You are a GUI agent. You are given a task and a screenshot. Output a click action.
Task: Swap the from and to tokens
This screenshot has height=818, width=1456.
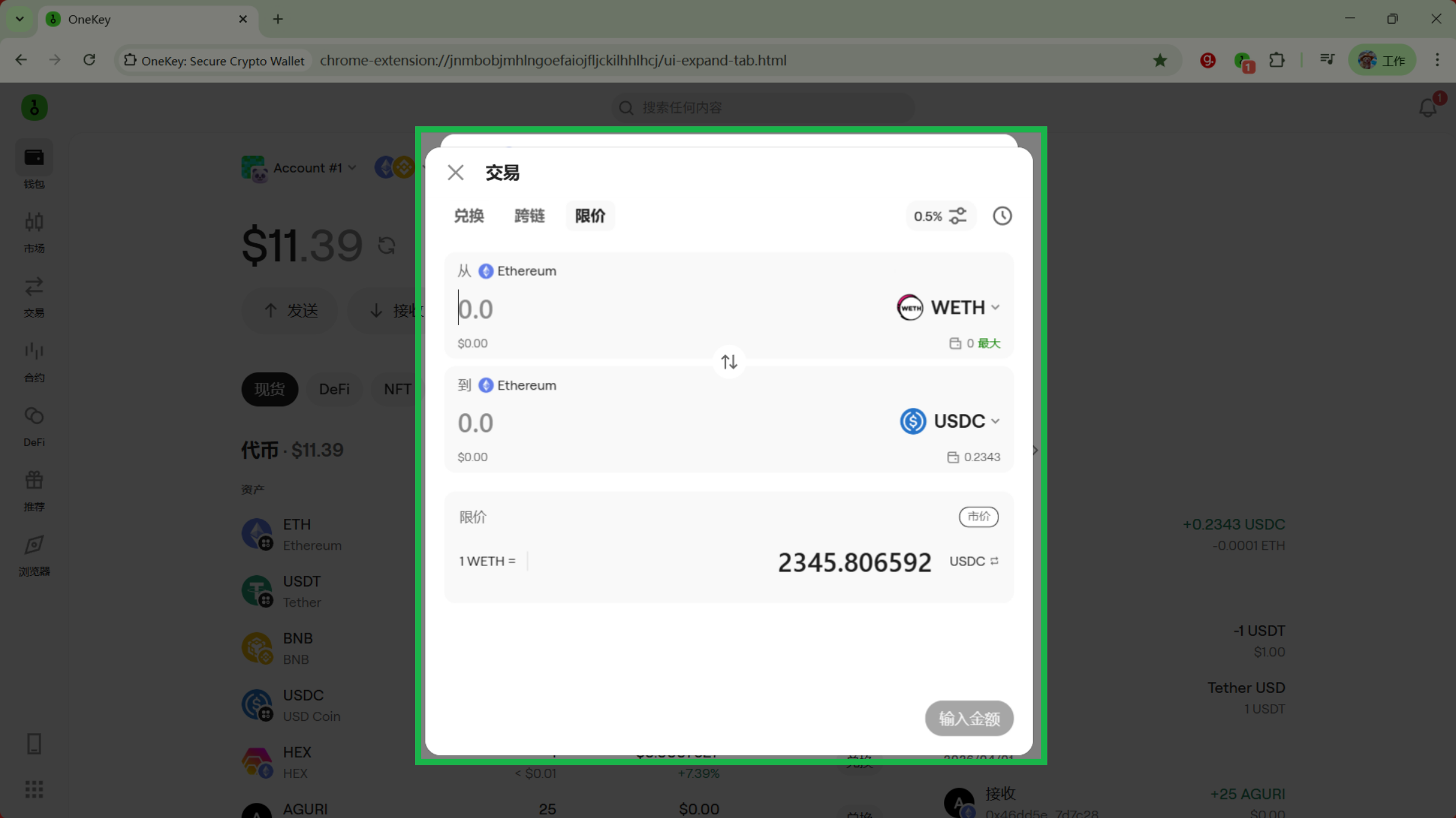pos(729,362)
